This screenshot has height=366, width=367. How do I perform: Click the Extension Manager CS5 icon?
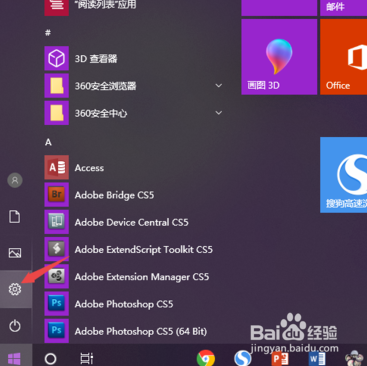[x=57, y=277]
